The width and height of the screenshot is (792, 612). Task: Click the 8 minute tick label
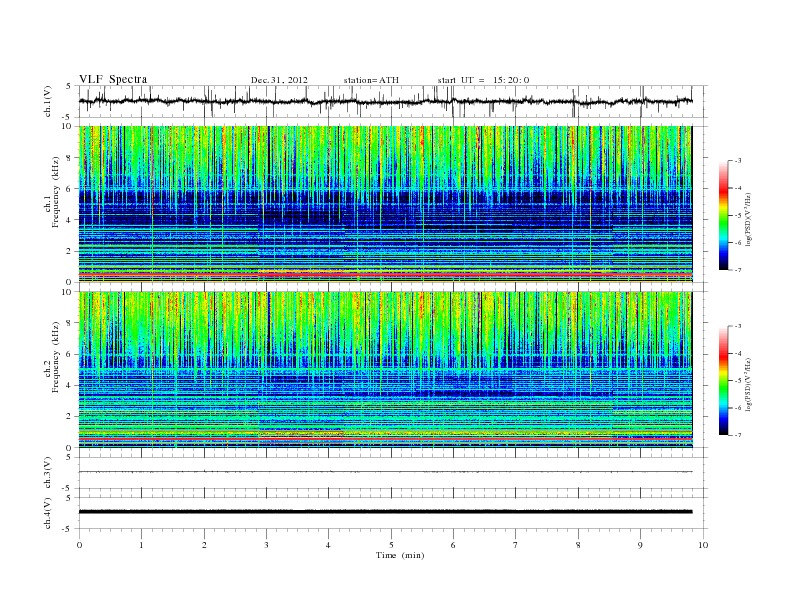coord(578,545)
